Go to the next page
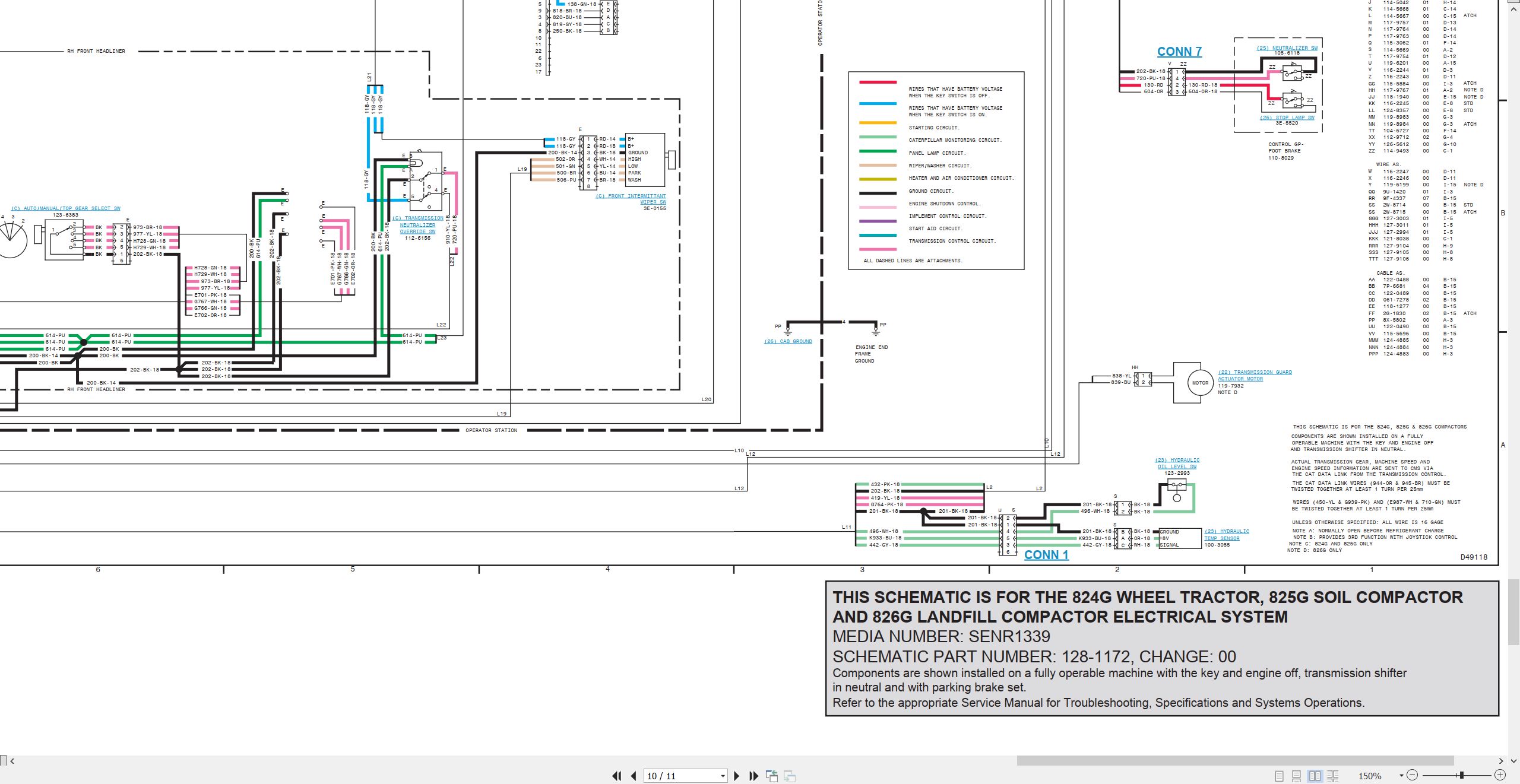1520x784 pixels. [x=737, y=776]
